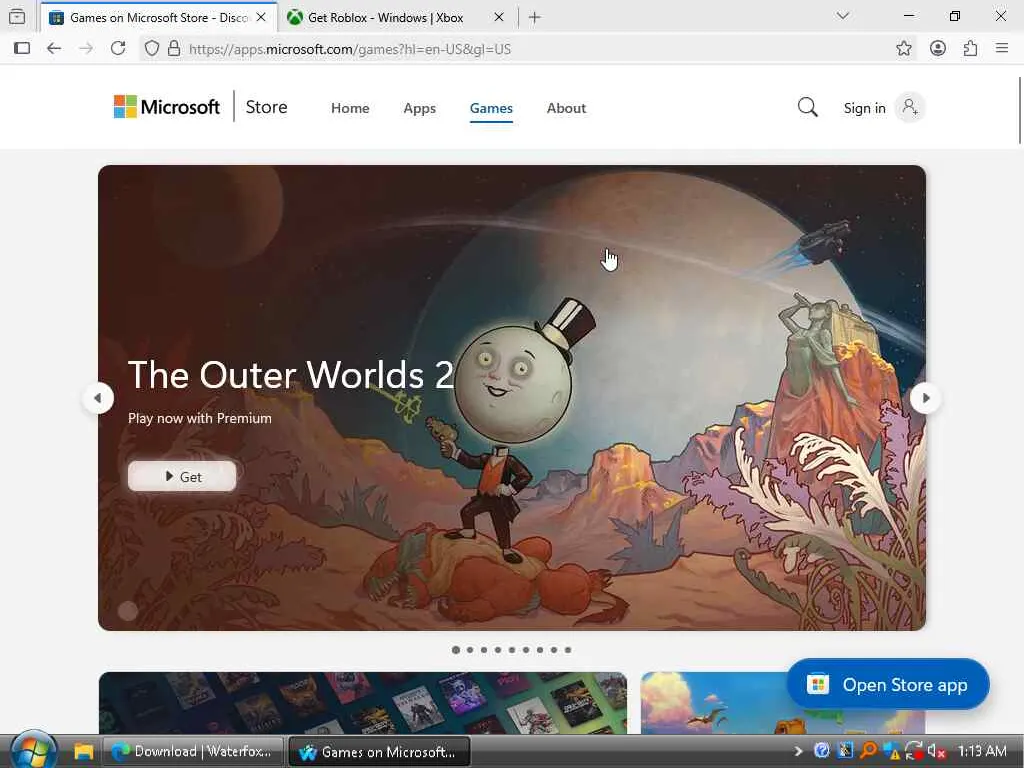This screenshot has height=768, width=1024.
Task: Click the Open Store app button
Action: (x=888, y=684)
